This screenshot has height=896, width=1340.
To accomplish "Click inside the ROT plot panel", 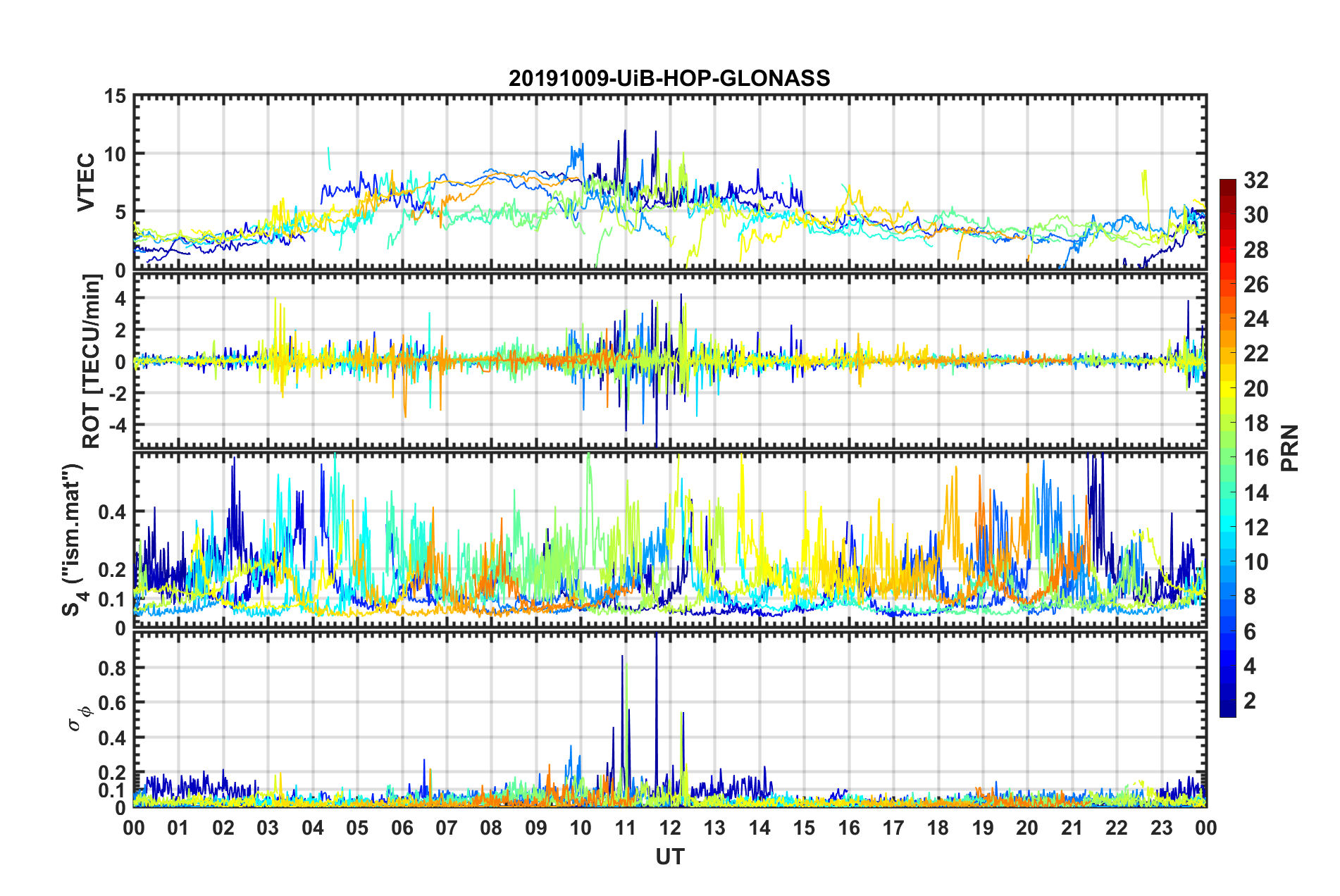I will coord(670,361).
